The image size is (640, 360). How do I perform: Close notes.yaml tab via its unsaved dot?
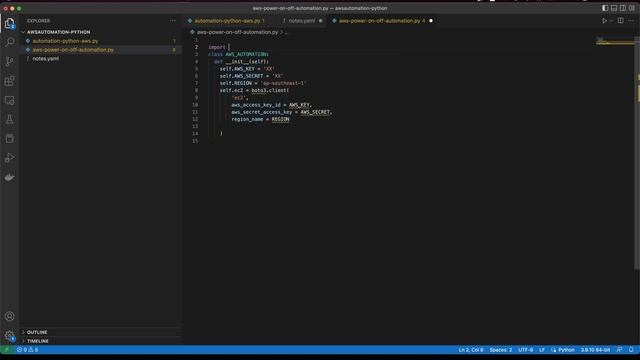[320, 21]
